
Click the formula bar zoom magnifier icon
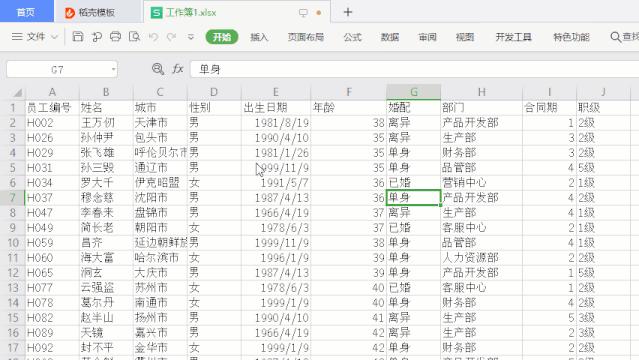click(158, 69)
